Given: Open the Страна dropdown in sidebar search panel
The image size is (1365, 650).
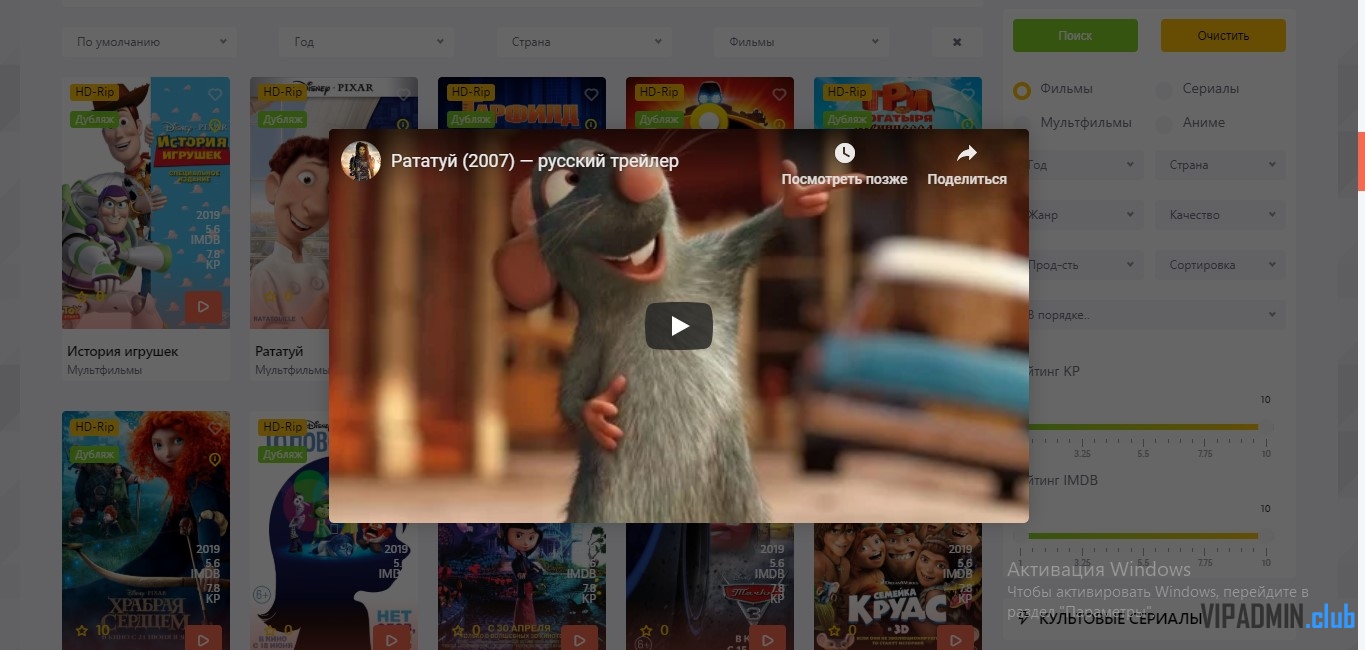Looking at the screenshot, I should [x=1220, y=165].
